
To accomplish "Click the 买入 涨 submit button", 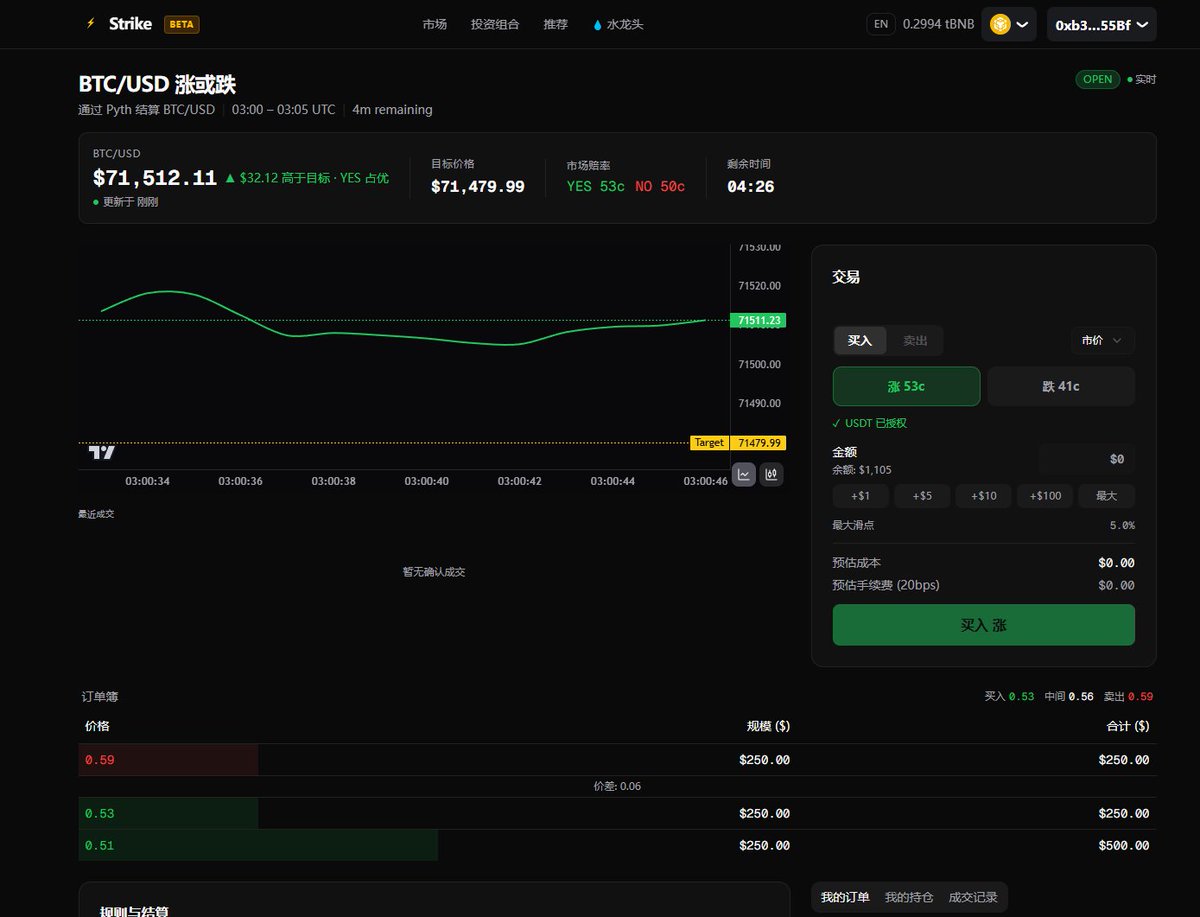I will tap(984, 625).
